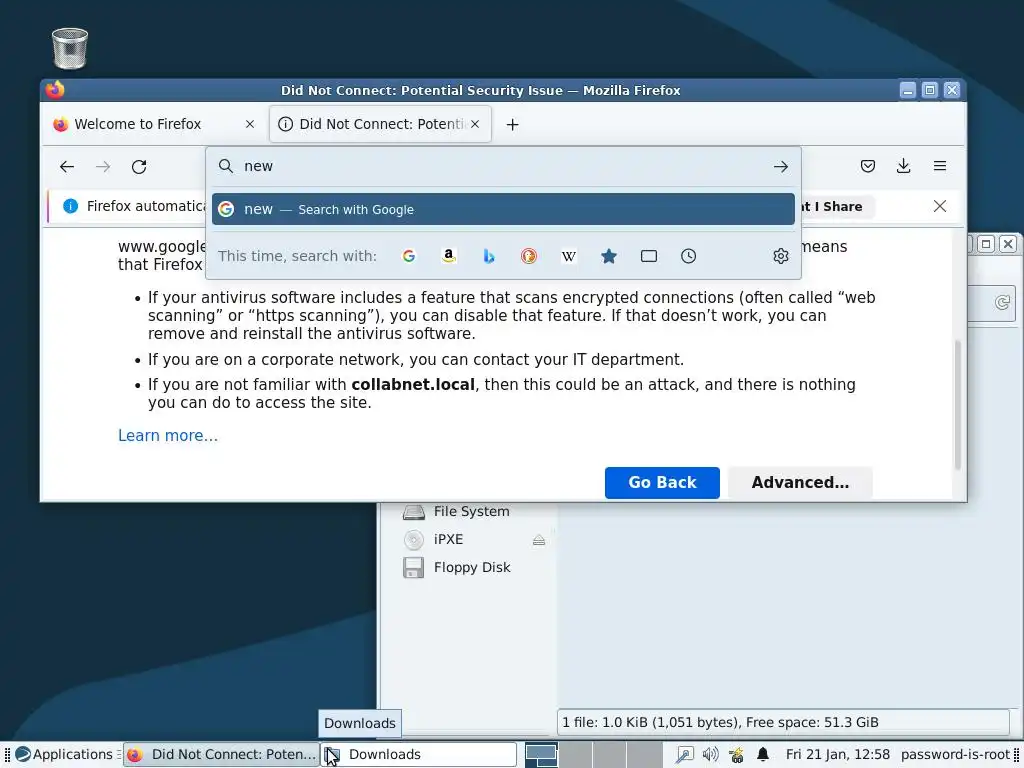This screenshot has width=1024, height=768.
Task: Eject the iPXE device
Action: (539, 539)
